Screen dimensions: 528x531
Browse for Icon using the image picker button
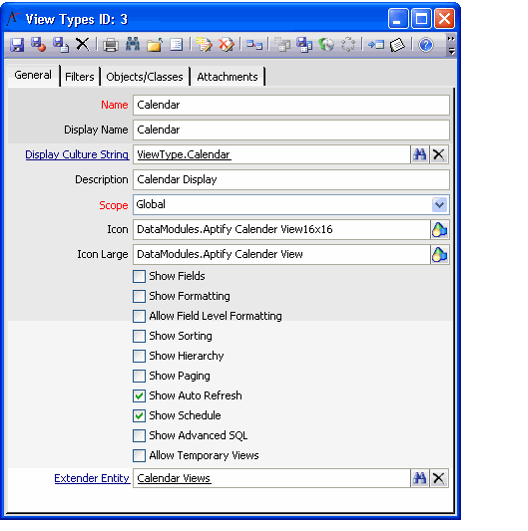(440, 230)
